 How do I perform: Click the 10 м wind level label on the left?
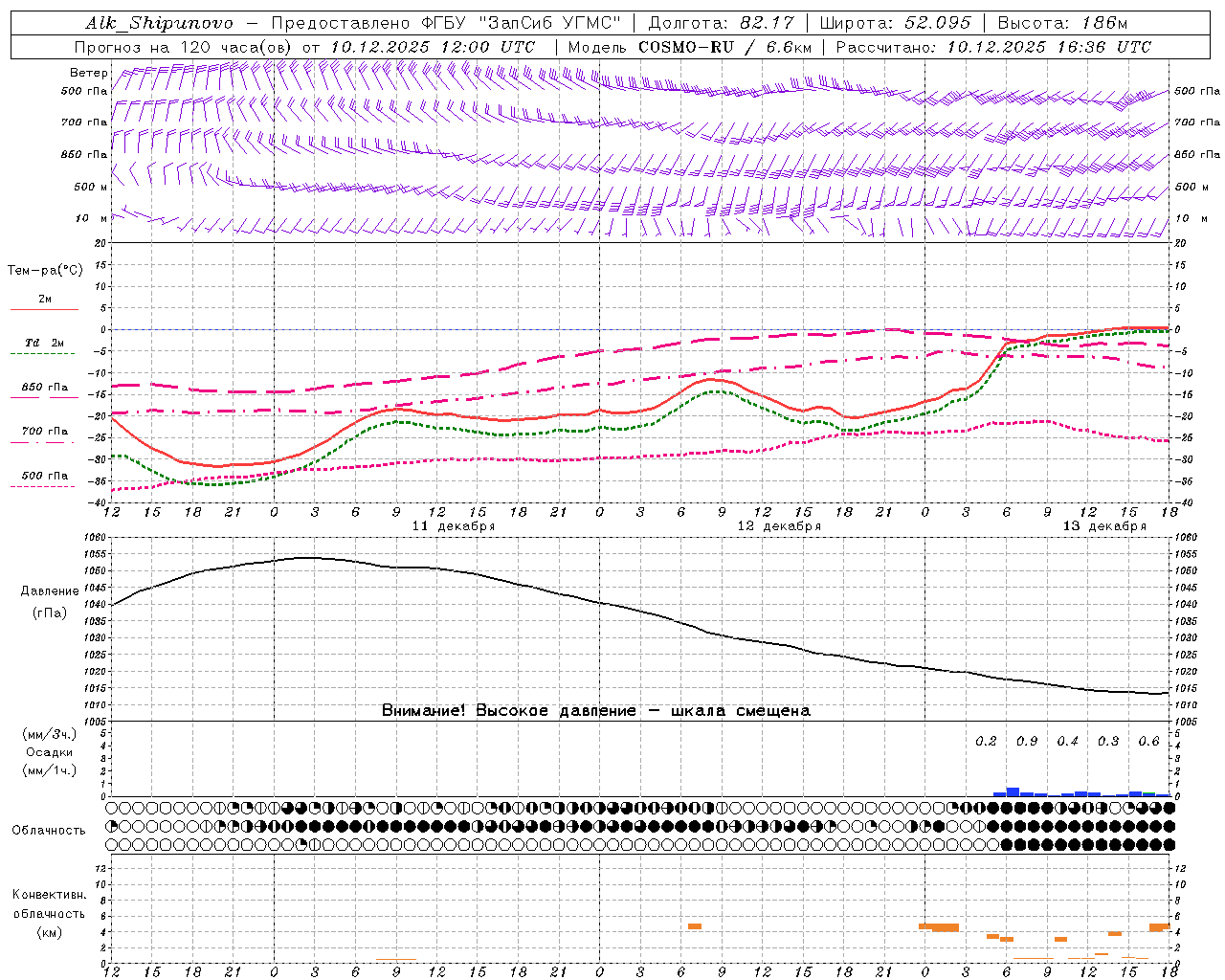click(92, 219)
